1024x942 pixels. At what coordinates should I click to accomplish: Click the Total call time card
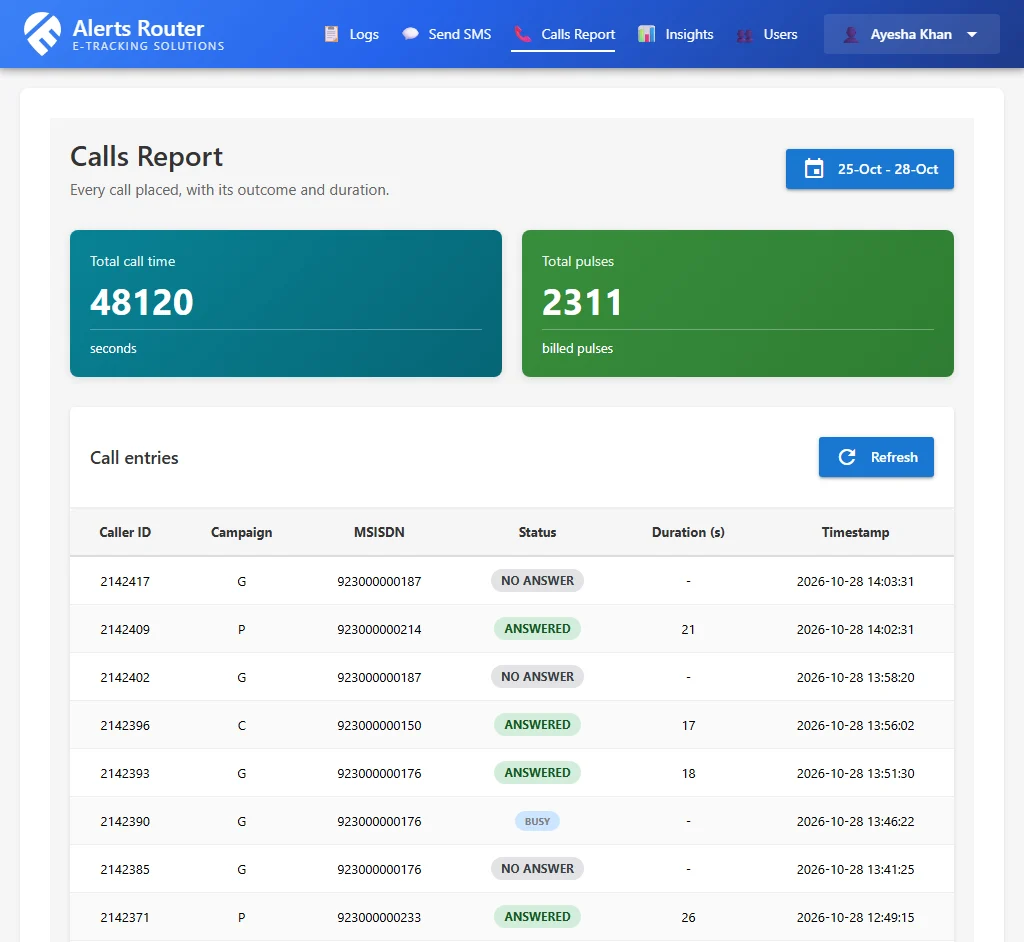pos(286,303)
